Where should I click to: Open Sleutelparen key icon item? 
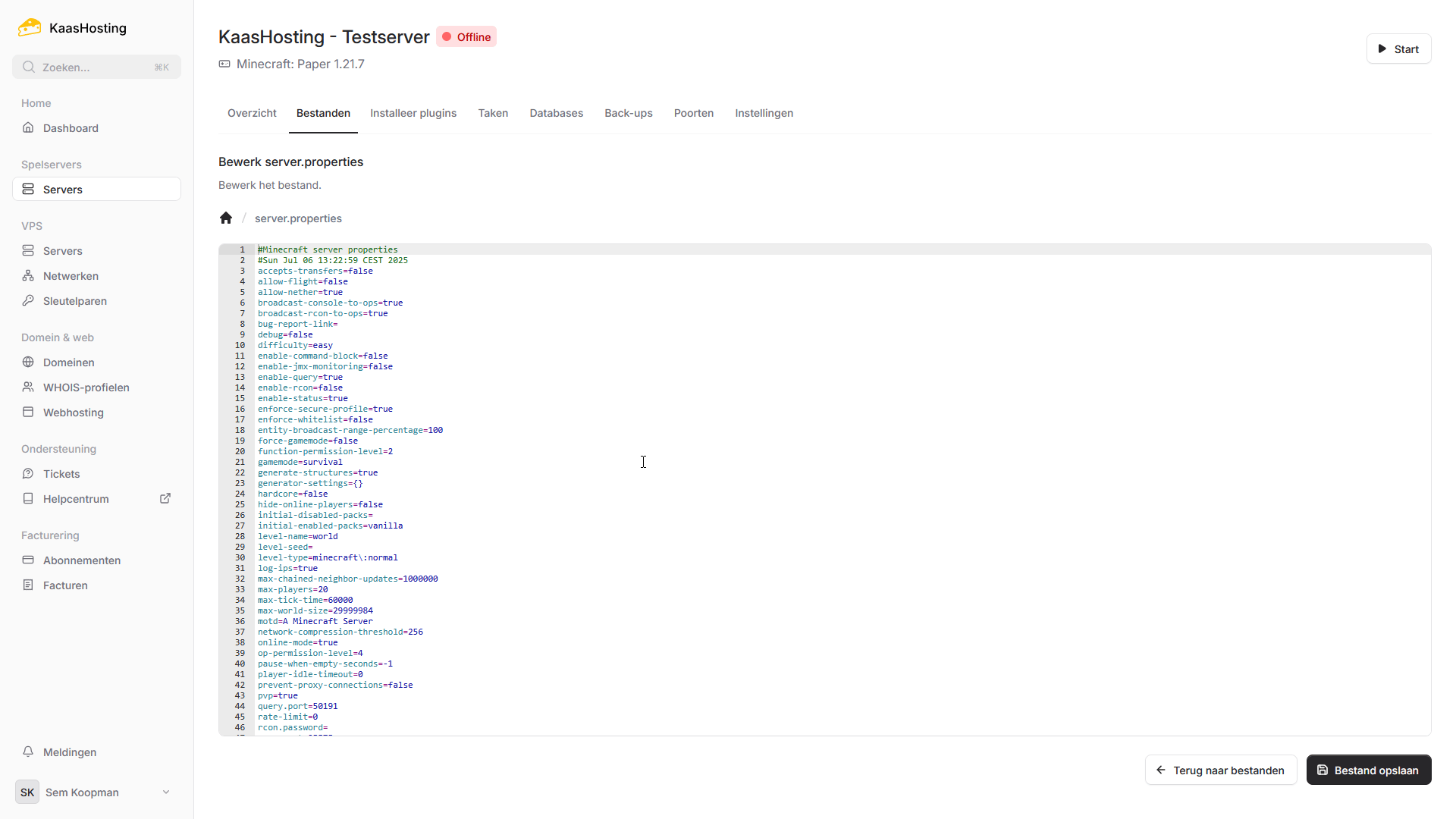[x=74, y=301]
